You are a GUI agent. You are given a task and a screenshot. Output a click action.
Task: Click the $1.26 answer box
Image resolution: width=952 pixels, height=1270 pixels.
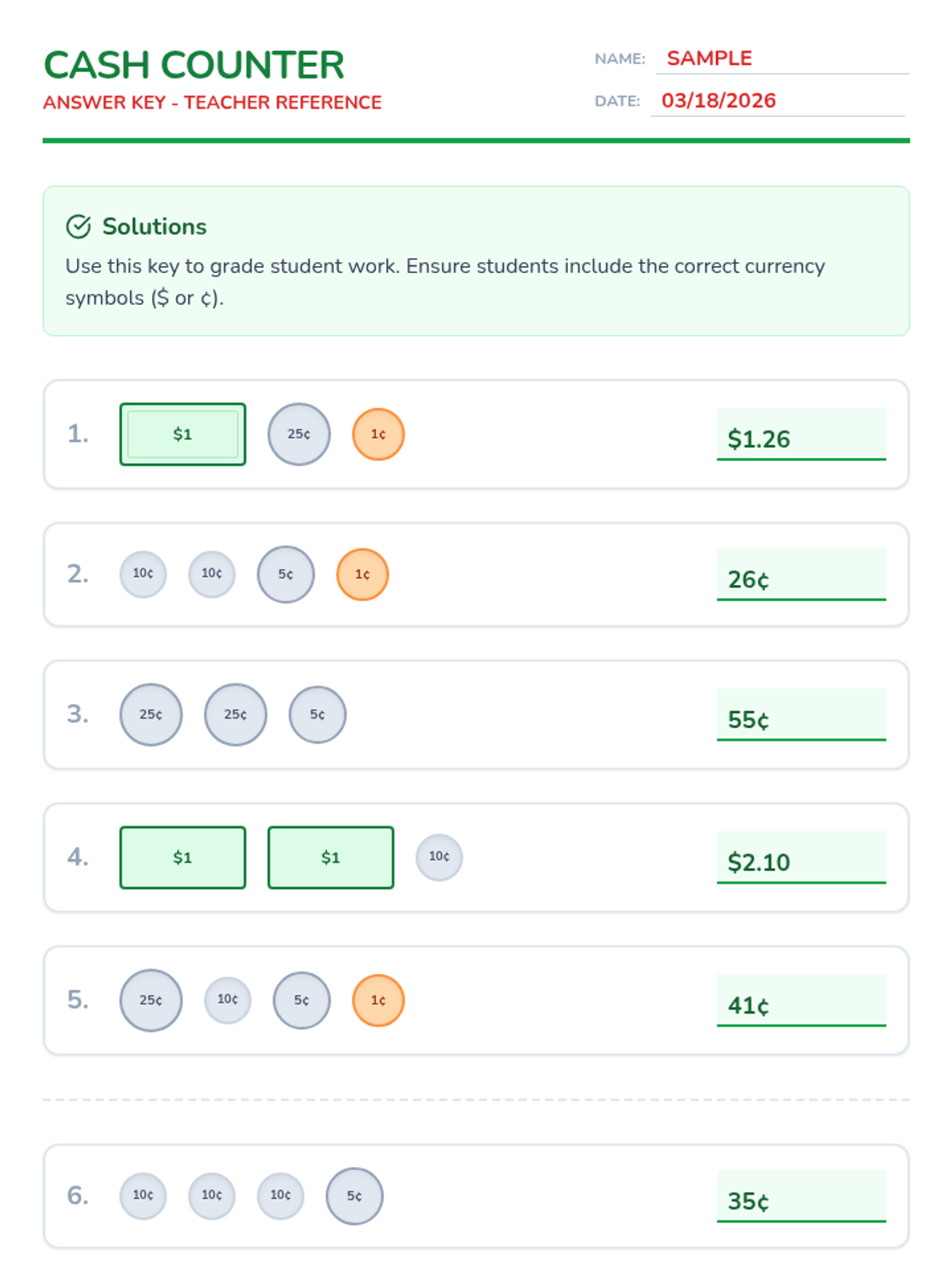[x=801, y=434]
